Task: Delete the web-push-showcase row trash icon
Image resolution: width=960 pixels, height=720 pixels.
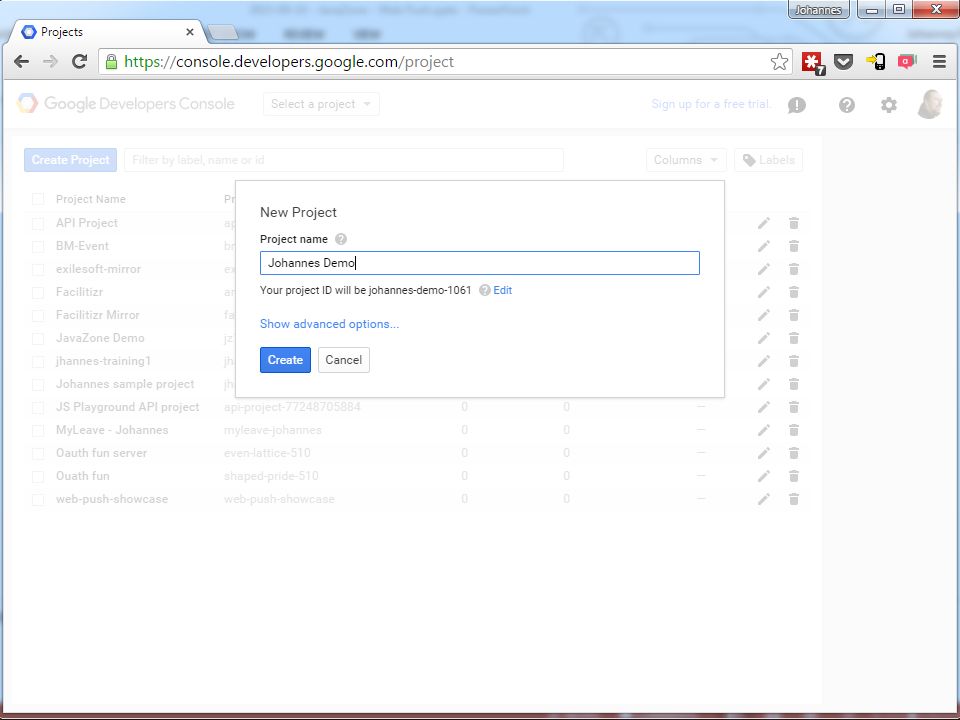Action: pos(793,499)
